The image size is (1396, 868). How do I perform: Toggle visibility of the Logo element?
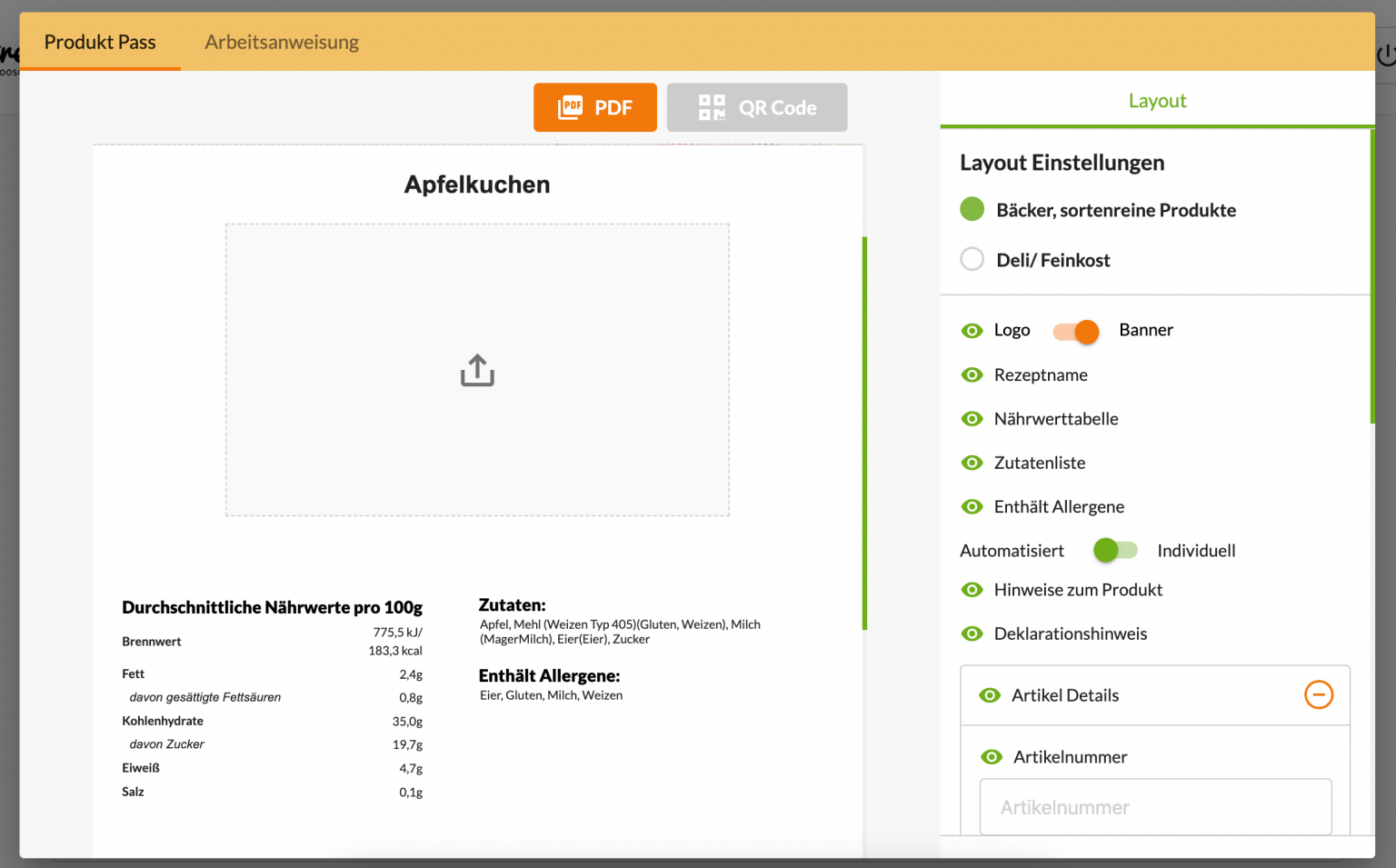(x=972, y=330)
